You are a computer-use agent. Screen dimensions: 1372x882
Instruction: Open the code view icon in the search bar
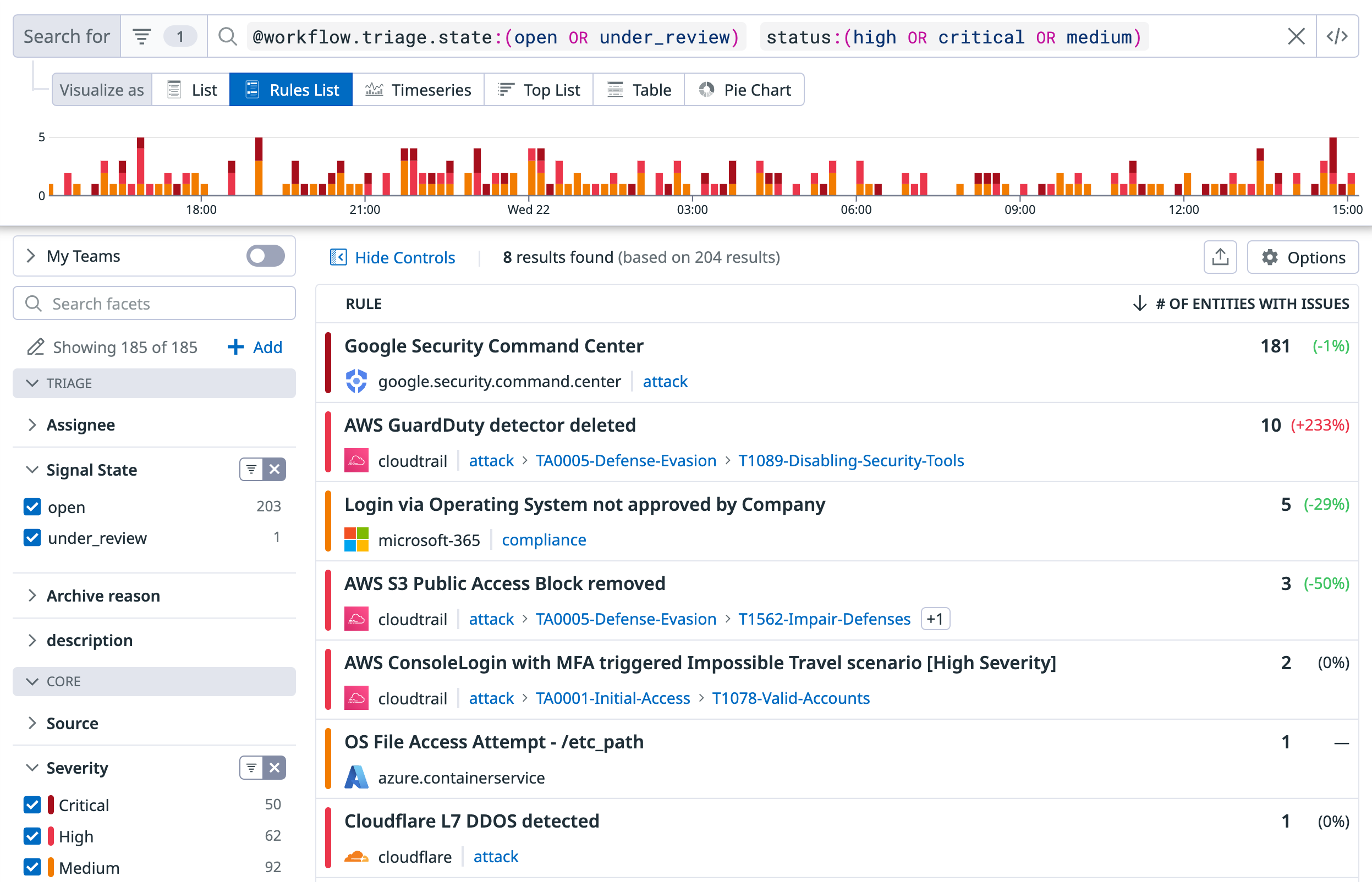[1337, 37]
